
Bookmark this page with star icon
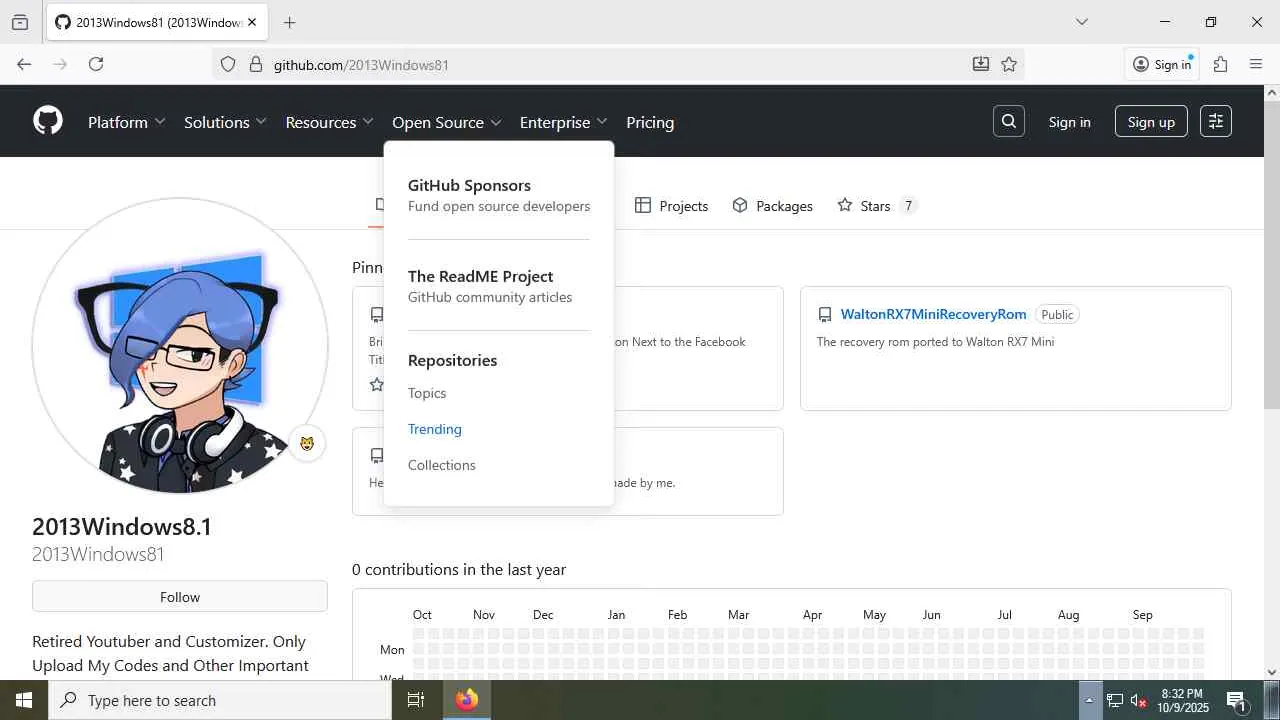pos(1009,64)
